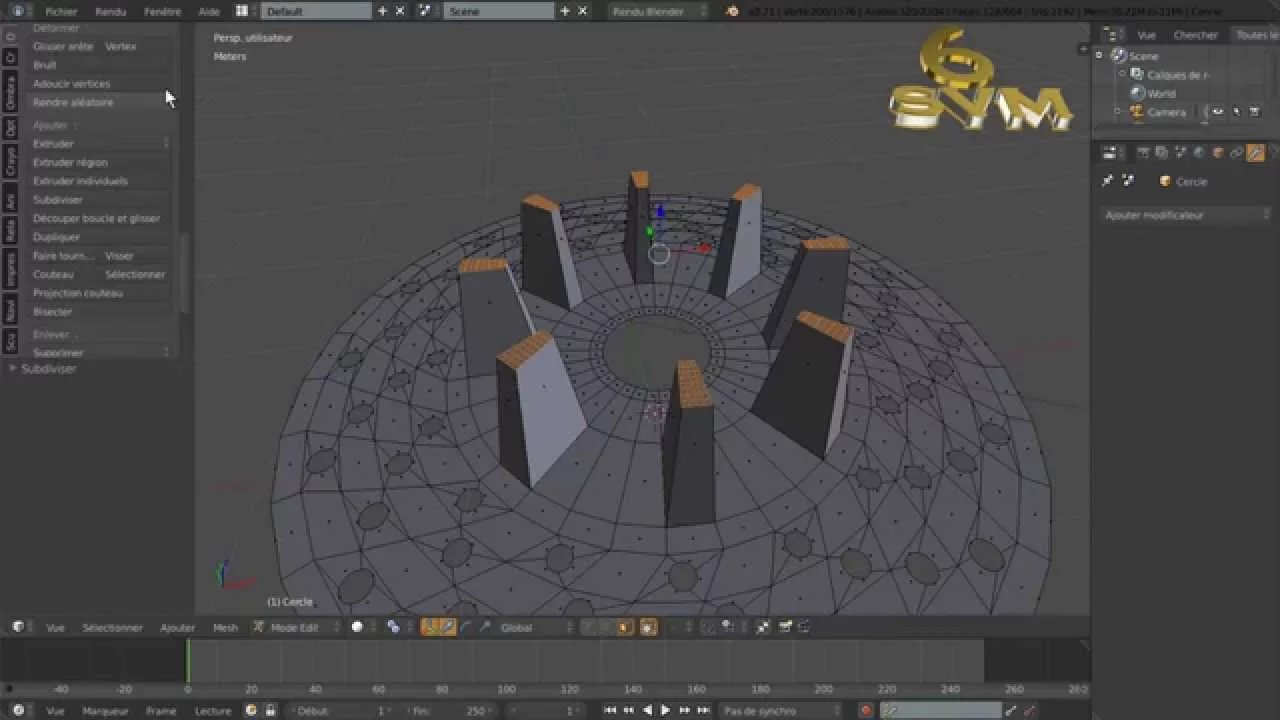This screenshot has width=1280, height=720.
Task: Open the Scene properties tab icon
Action: (1180, 153)
